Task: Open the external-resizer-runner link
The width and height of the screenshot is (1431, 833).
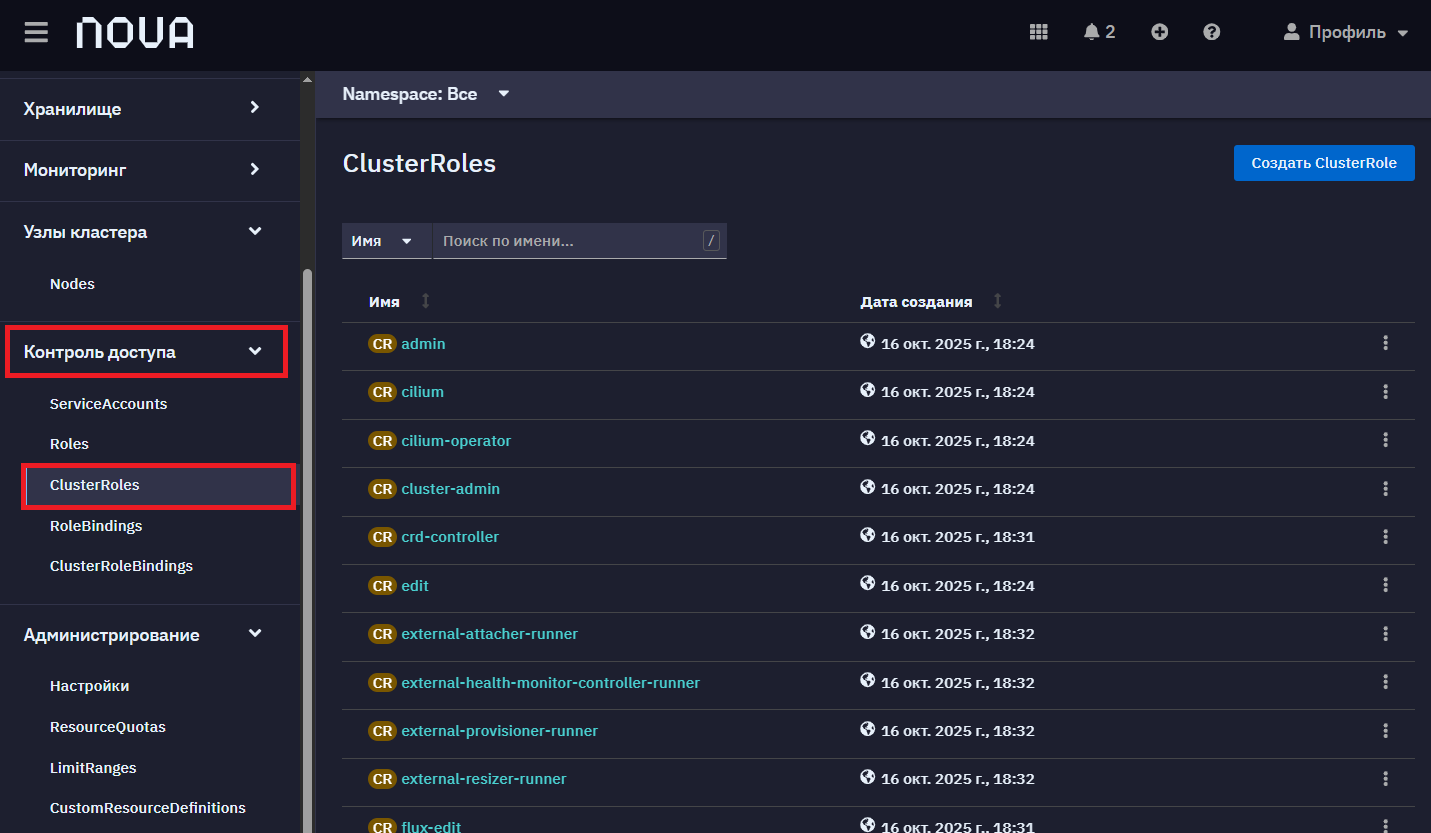Action: tap(484, 779)
